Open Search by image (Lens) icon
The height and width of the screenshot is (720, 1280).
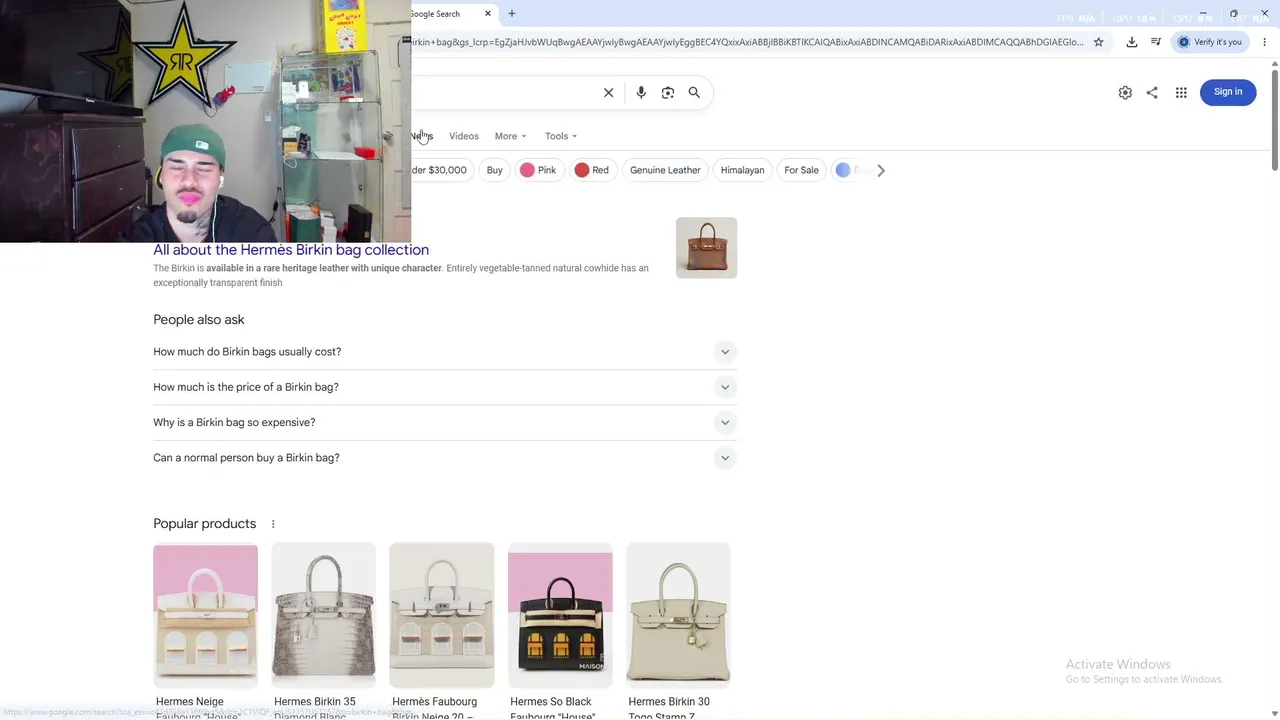click(x=668, y=93)
